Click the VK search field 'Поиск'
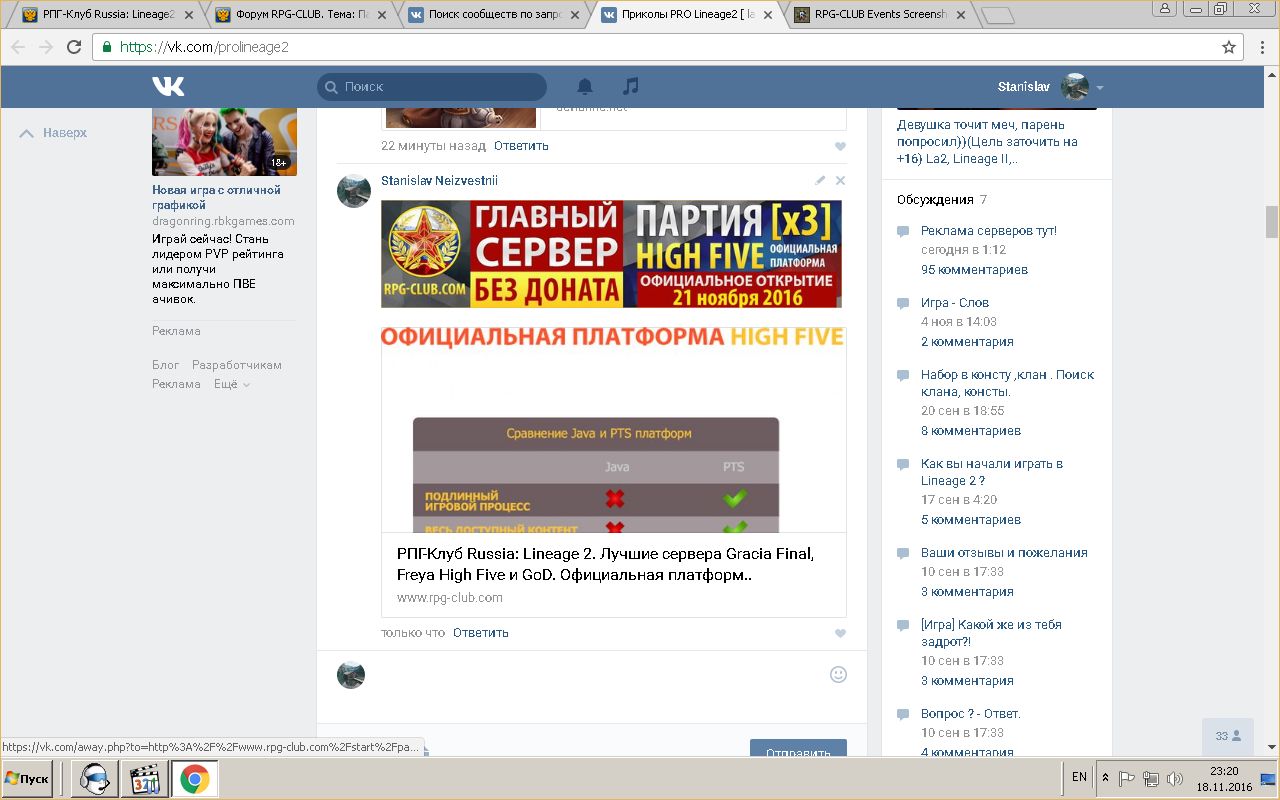Screen dimensions: 1280x800 [432, 87]
